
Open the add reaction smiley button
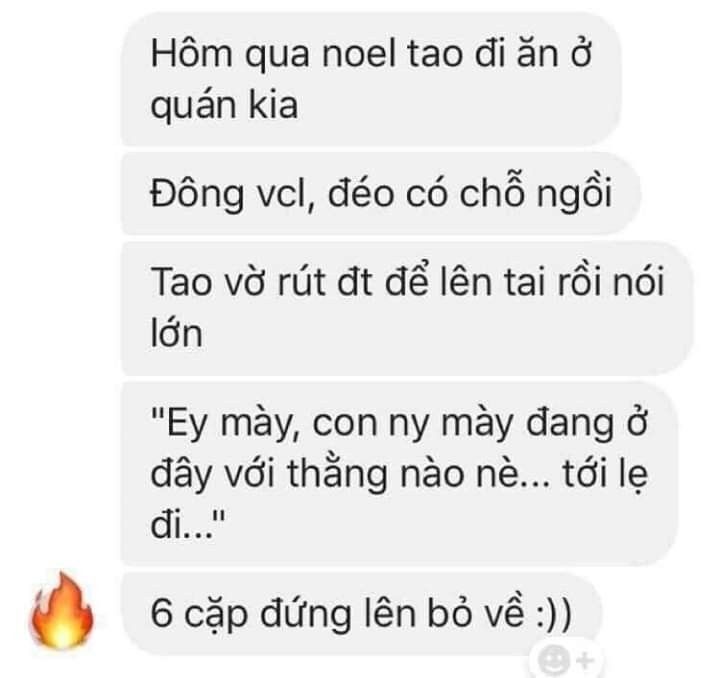555,659
